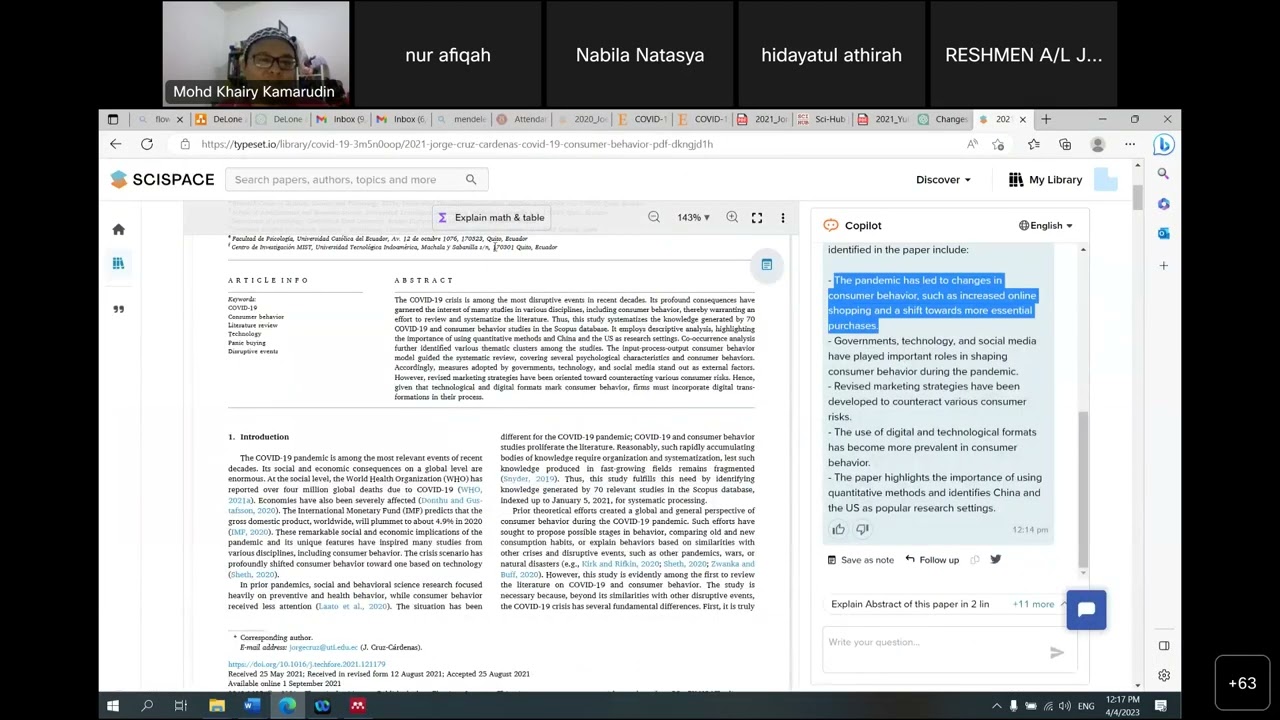
Task: Click the SciSpace home sidebar icon
Action: click(x=118, y=229)
